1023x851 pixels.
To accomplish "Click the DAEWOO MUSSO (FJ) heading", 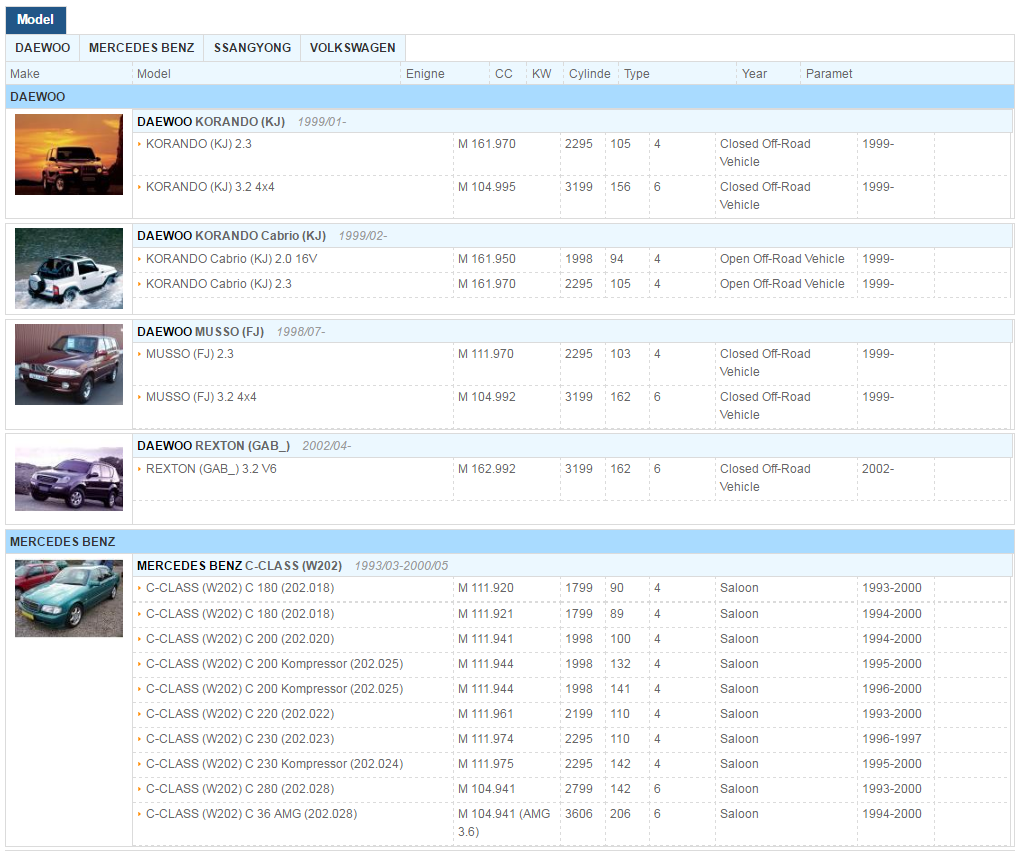I will pyautogui.click(x=200, y=332).
